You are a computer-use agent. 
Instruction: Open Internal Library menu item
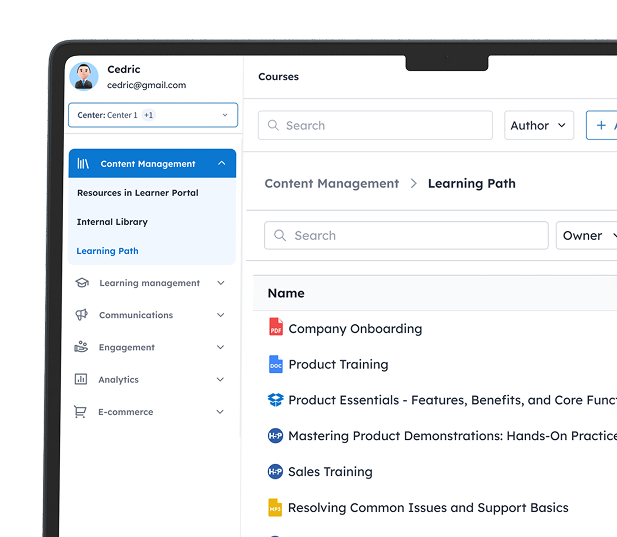[x=112, y=222]
